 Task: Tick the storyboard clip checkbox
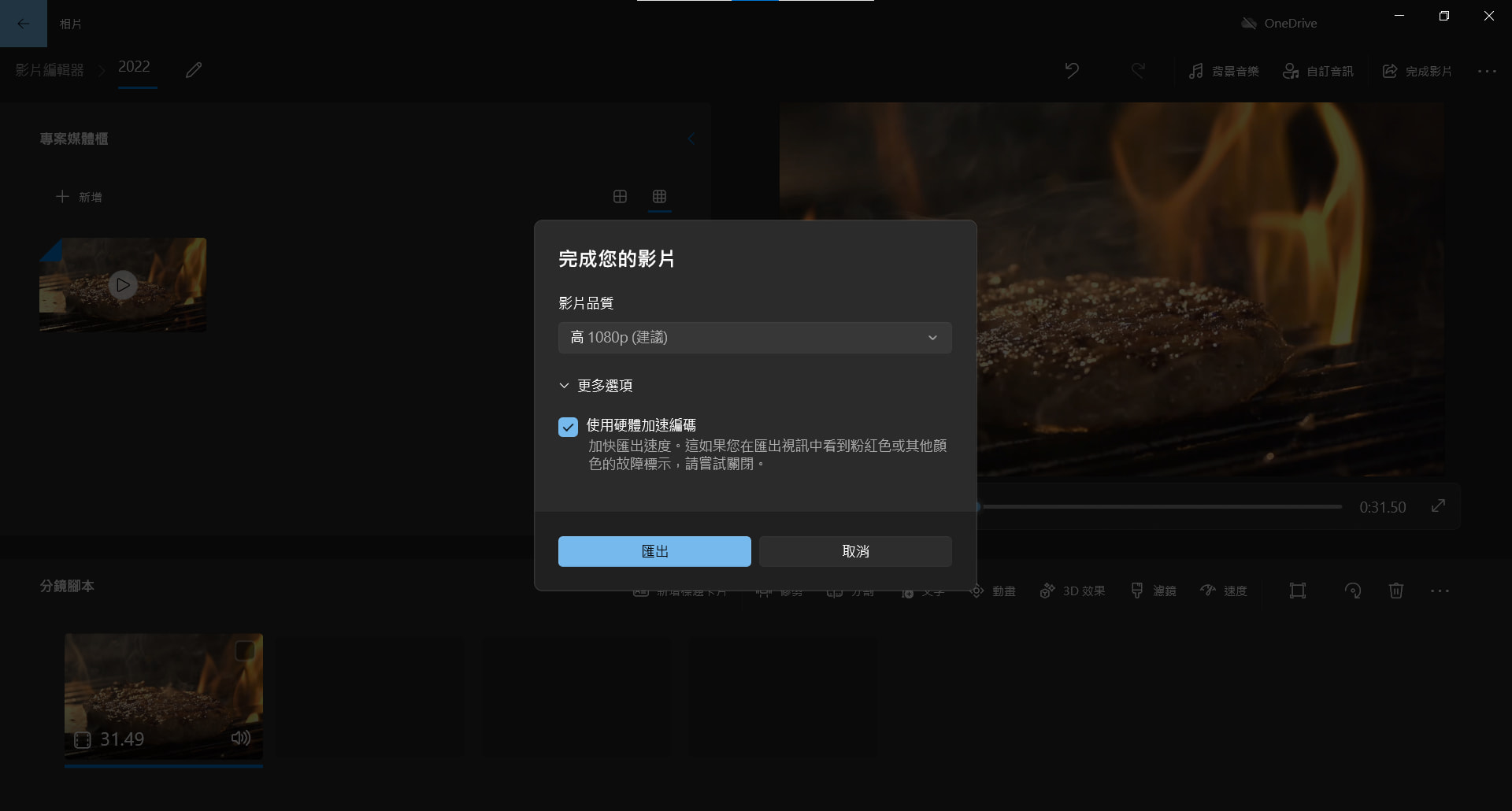pyautogui.click(x=245, y=650)
